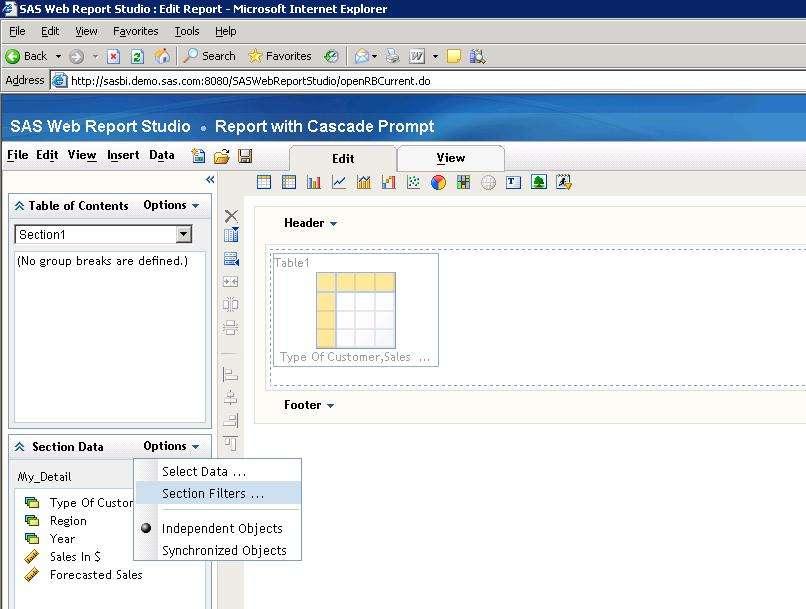This screenshot has height=609, width=806.
Task: Insert a crosstabulation table icon
Action: pos(289,182)
